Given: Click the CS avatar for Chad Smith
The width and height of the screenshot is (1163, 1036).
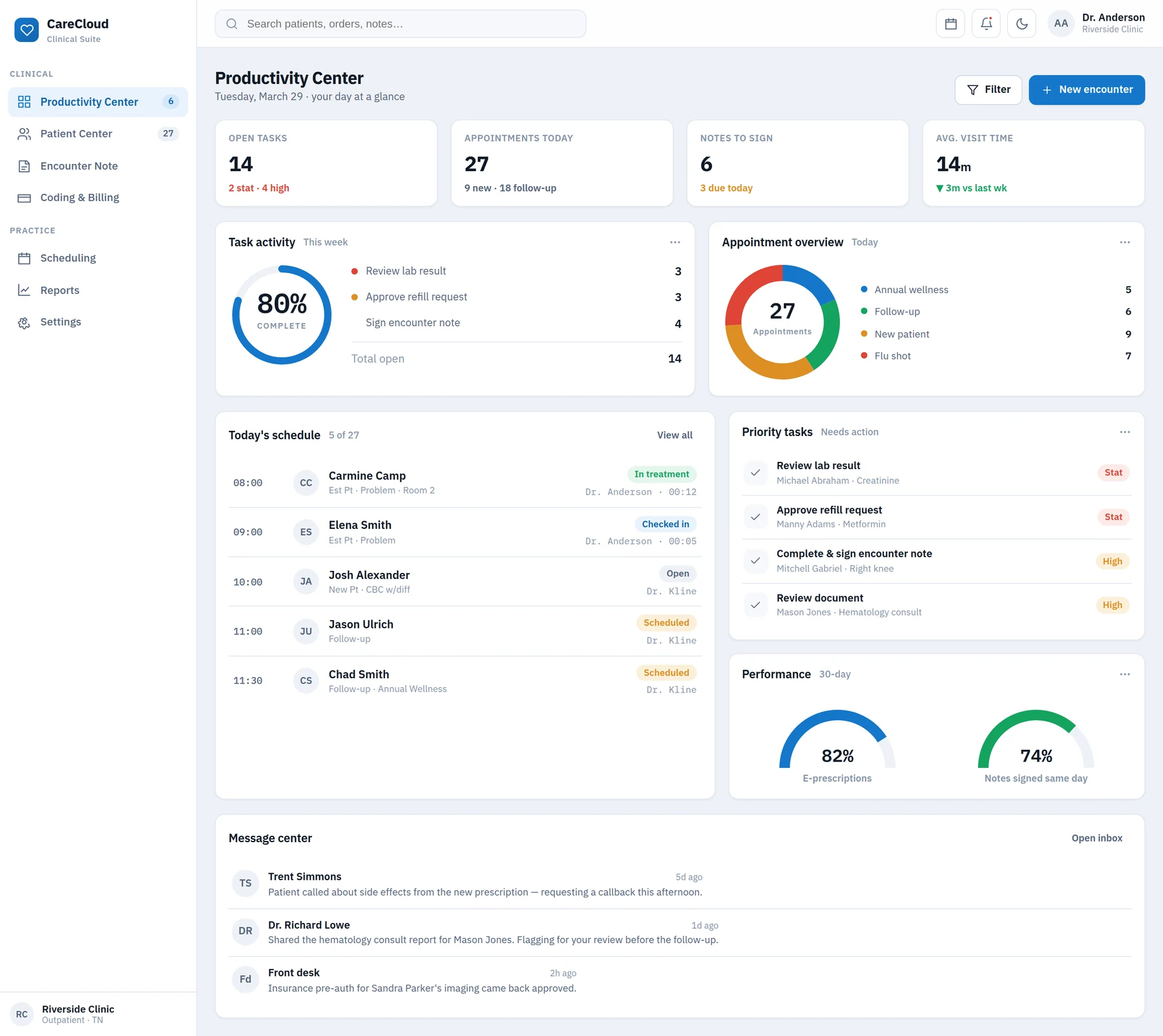Looking at the screenshot, I should click(x=306, y=681).
